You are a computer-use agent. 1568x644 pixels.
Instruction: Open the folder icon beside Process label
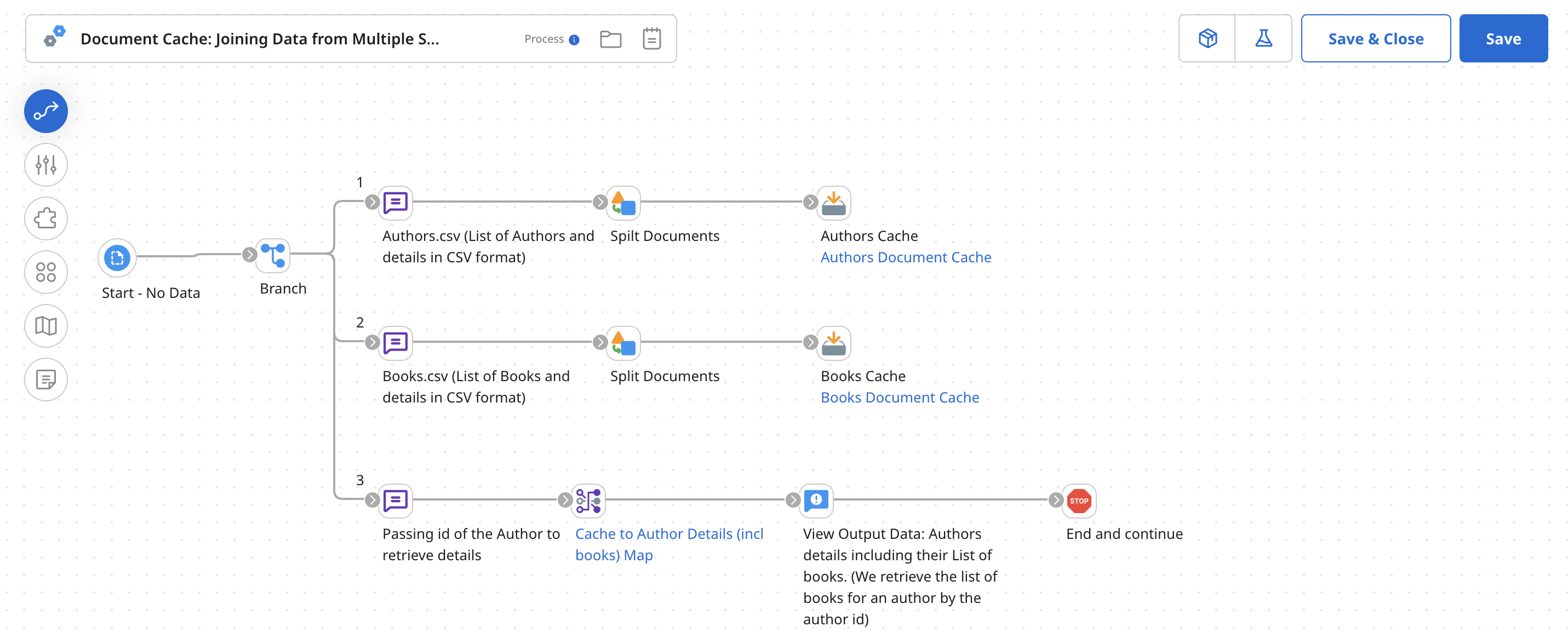coord(610,38)
